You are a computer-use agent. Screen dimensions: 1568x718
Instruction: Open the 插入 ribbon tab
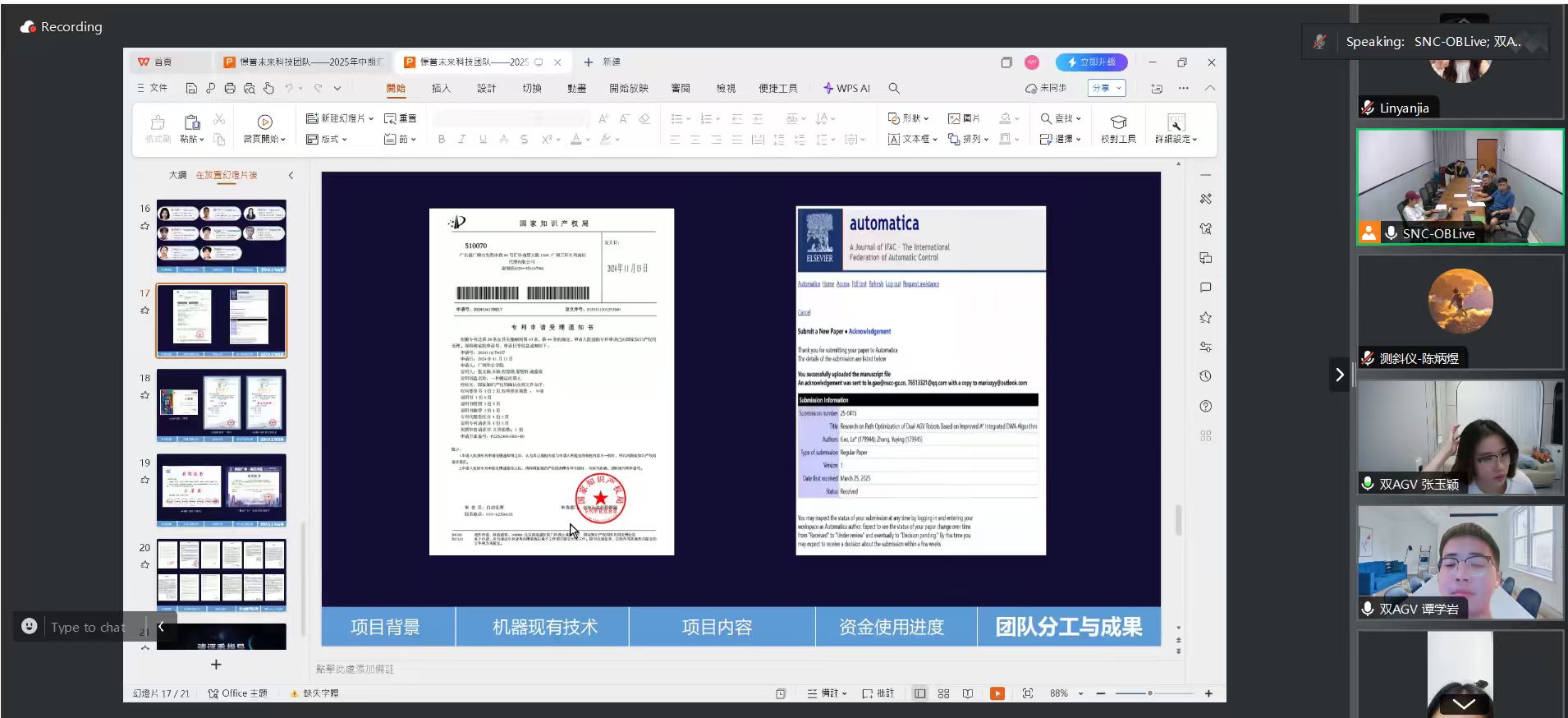[441, 88]
